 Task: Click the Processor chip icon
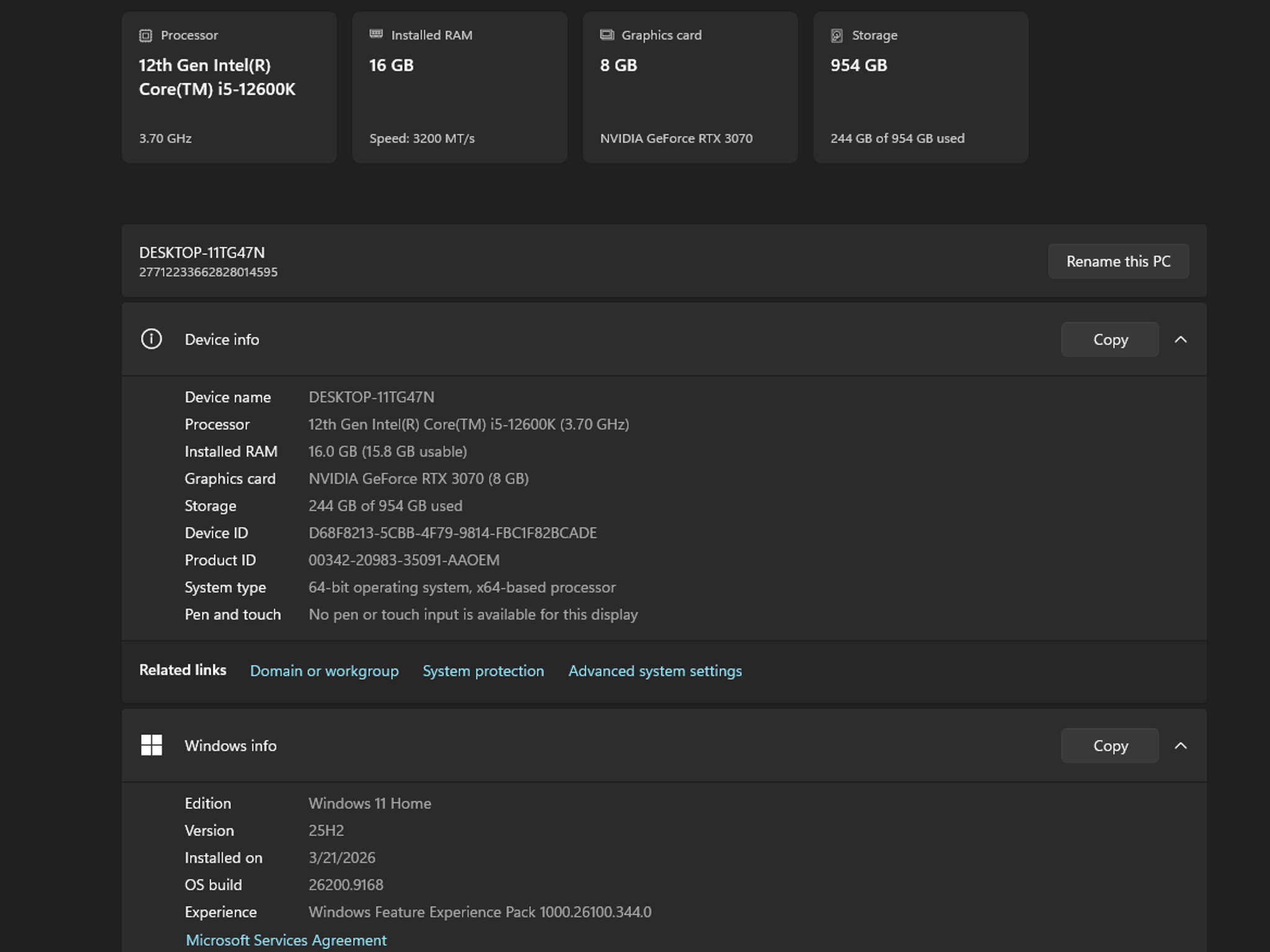tap(146, 35)
